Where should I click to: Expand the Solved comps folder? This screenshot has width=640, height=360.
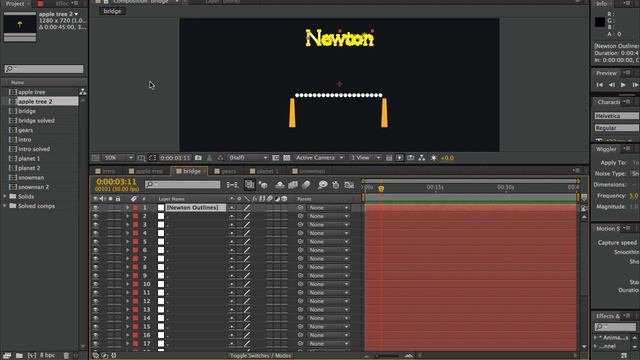[x=5, y=206]
